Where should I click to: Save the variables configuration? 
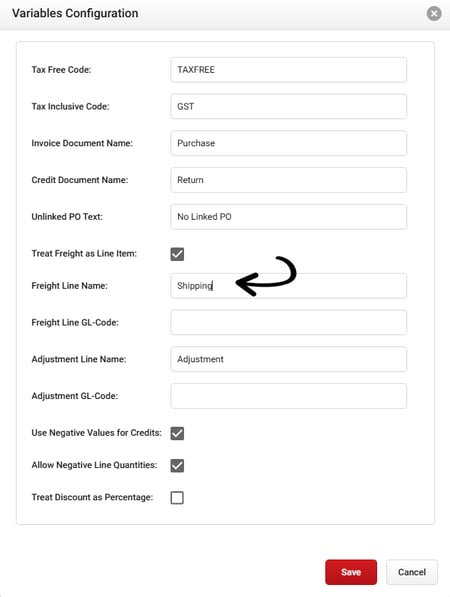coord(351,572)
